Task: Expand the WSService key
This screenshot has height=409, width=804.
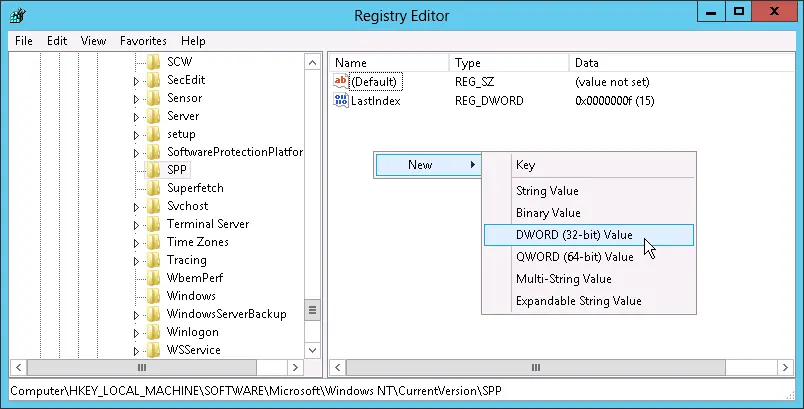Action: [x=136, y=351]
